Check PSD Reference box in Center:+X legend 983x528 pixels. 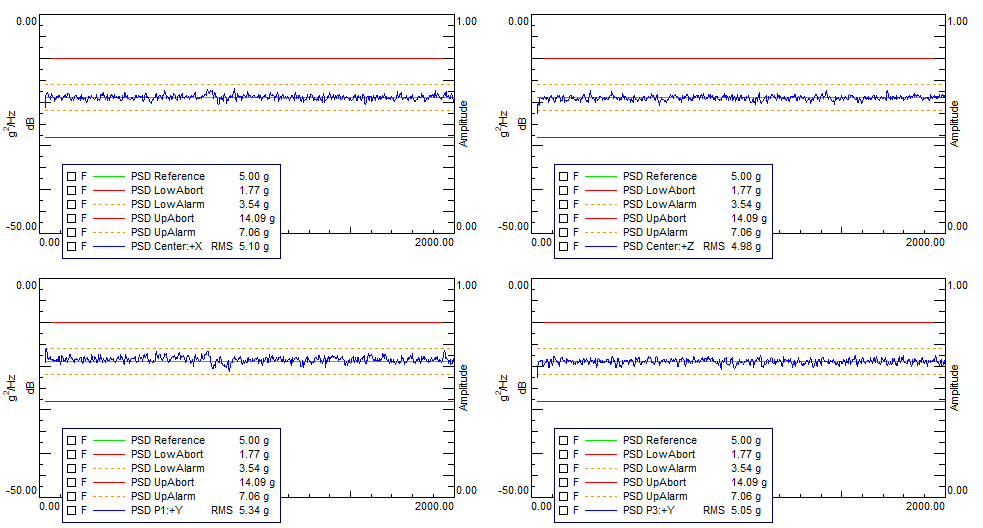coord(72,176)
